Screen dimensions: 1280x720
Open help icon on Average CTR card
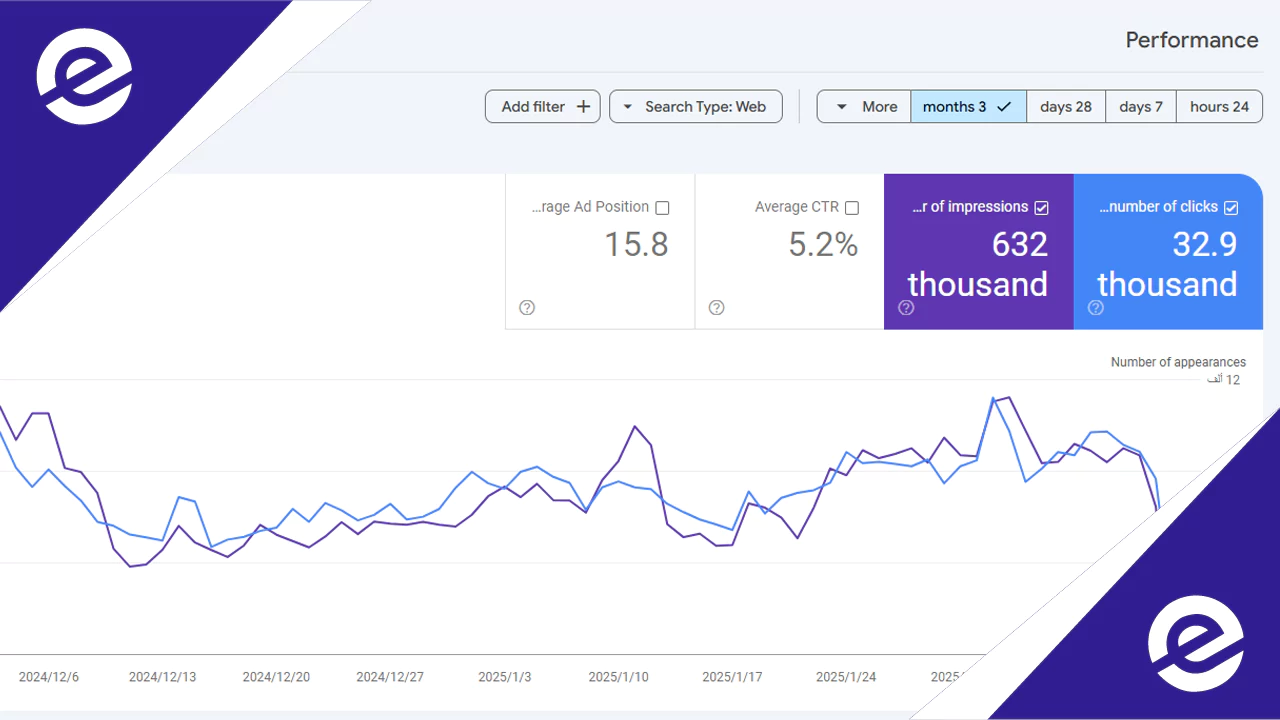[x=716, y=307]
